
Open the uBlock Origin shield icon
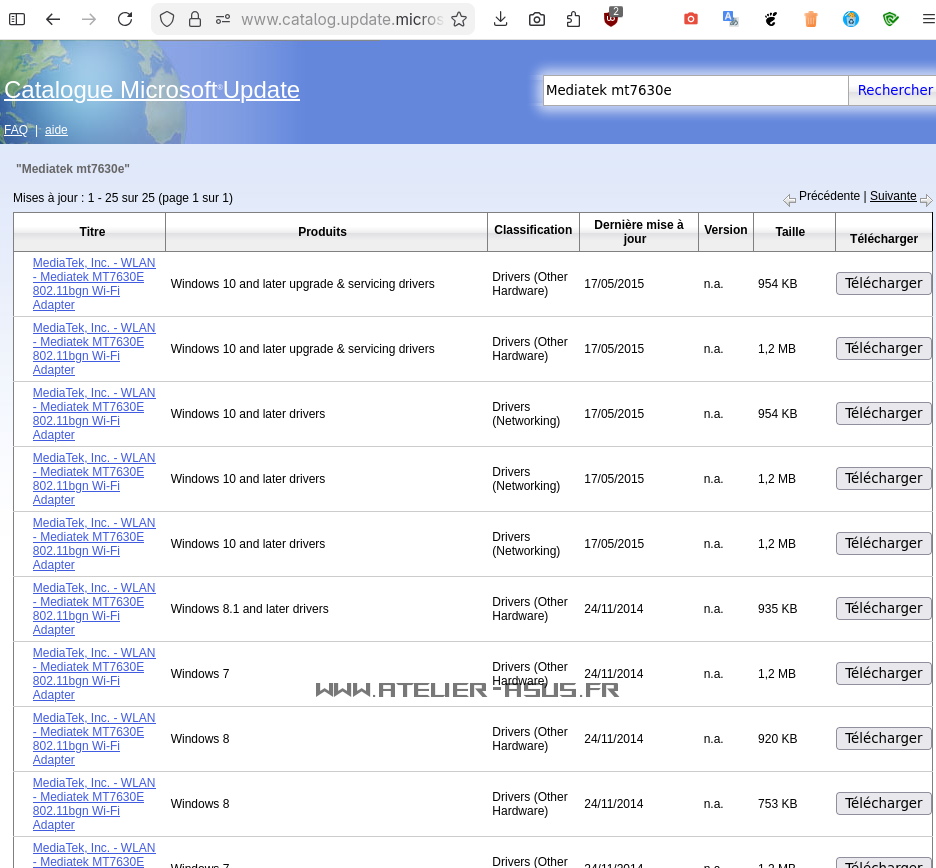tap(611, 19)
